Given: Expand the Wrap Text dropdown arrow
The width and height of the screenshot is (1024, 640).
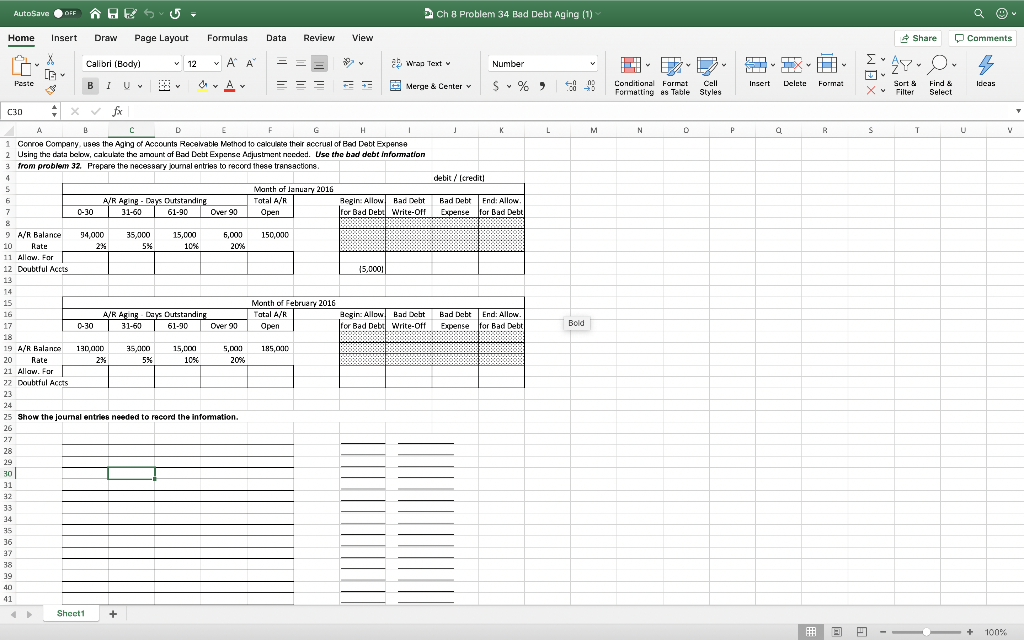Looking at the screenshot, I should (x=447, y=63).
